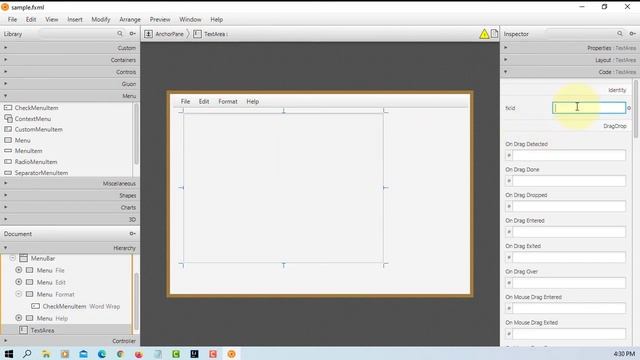
Task: Select SeparatorMenuItem icon in the Library list
Action: point(8,173)
